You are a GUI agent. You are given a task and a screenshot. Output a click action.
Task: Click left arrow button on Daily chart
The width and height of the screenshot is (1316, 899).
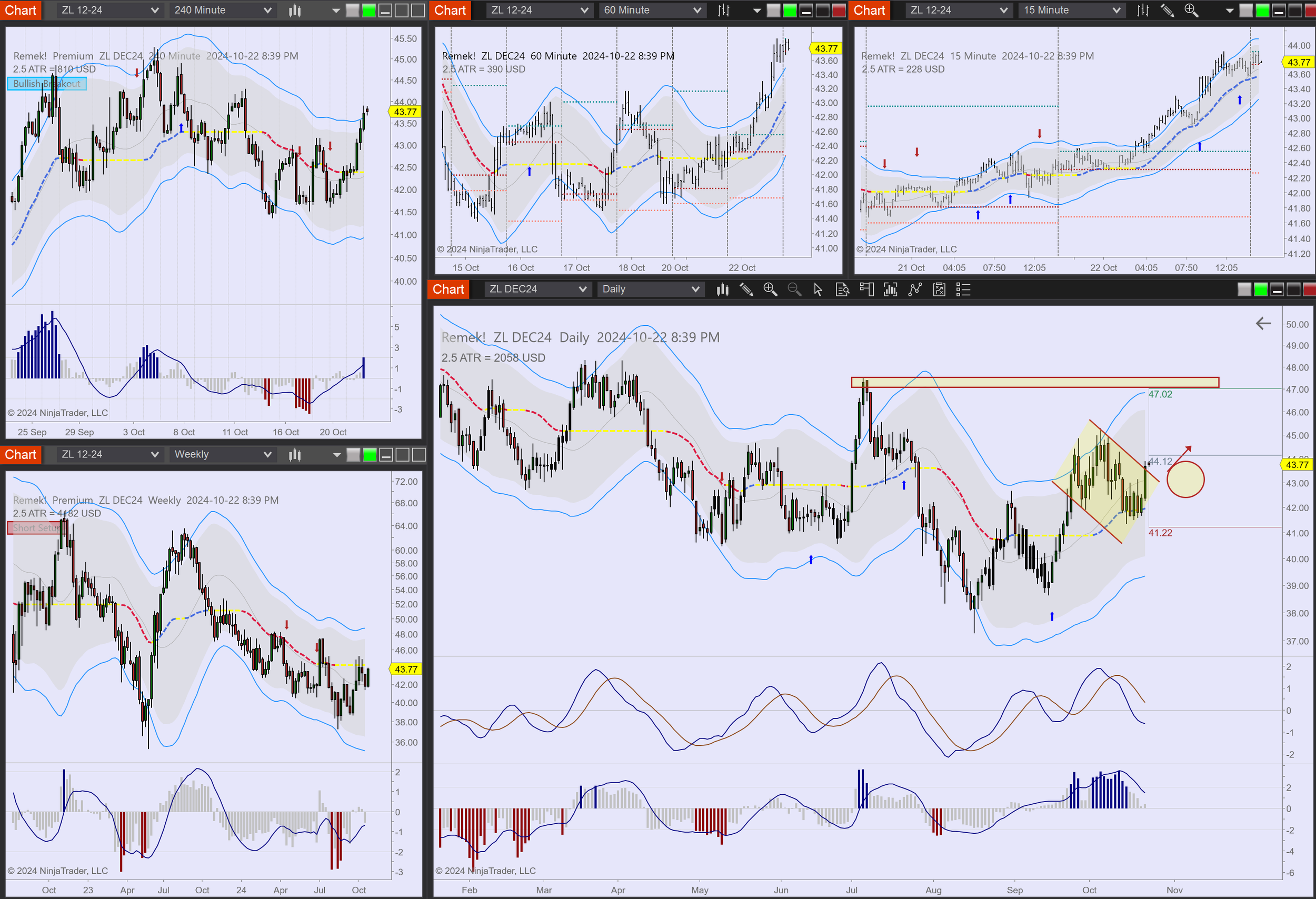1263,323
